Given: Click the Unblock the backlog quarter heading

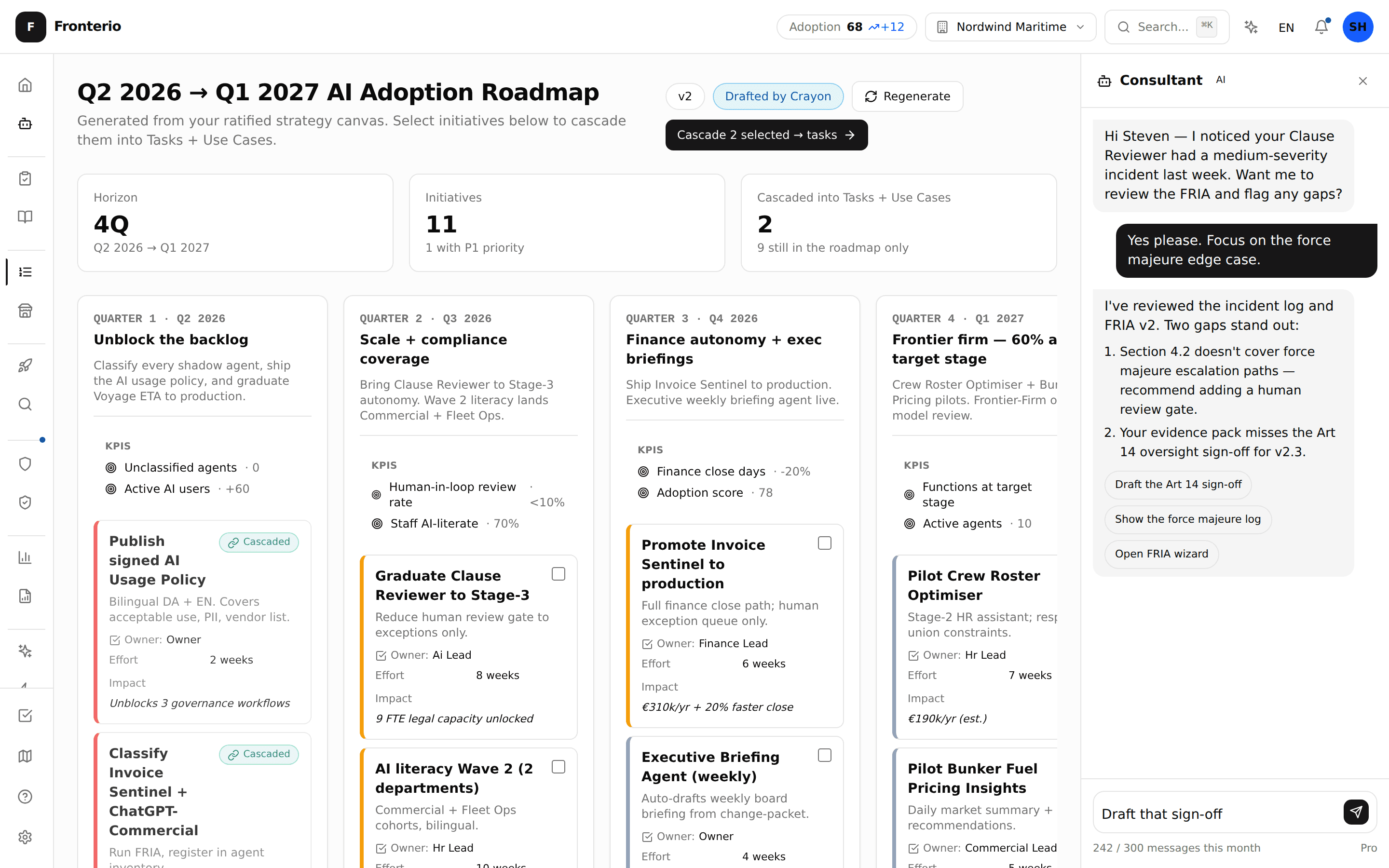Looking at the screenshot, I should [171, 339].
